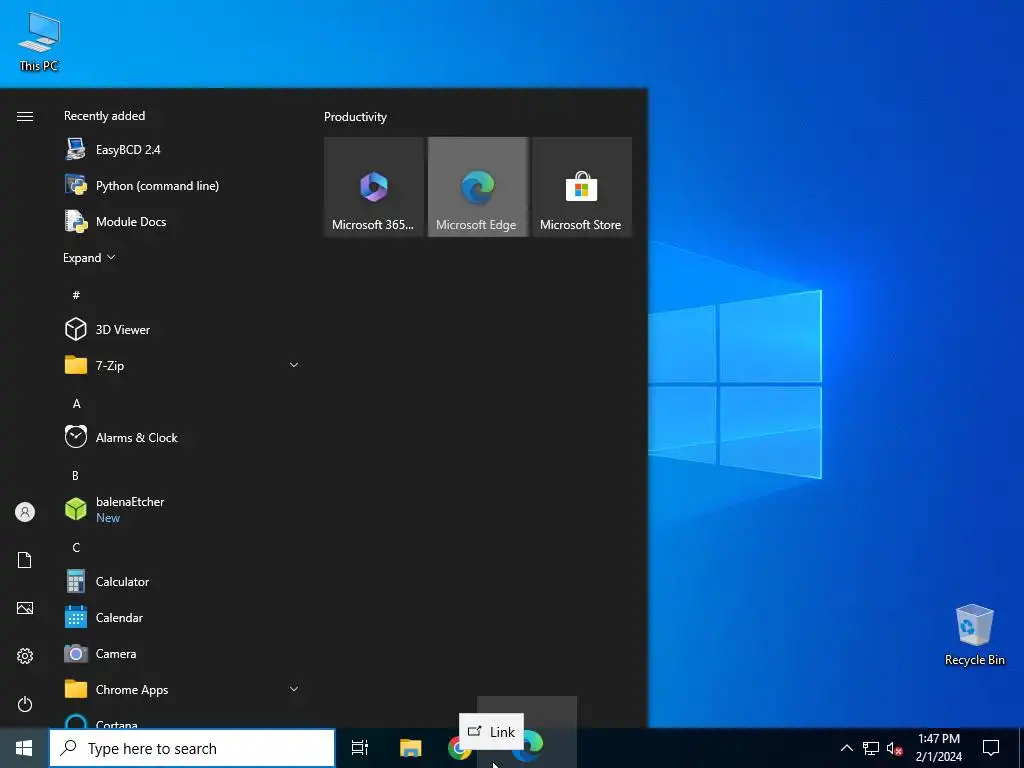
Task: Focus the Type here to search box
Action: pyautogui.click(x=192, y=748)
